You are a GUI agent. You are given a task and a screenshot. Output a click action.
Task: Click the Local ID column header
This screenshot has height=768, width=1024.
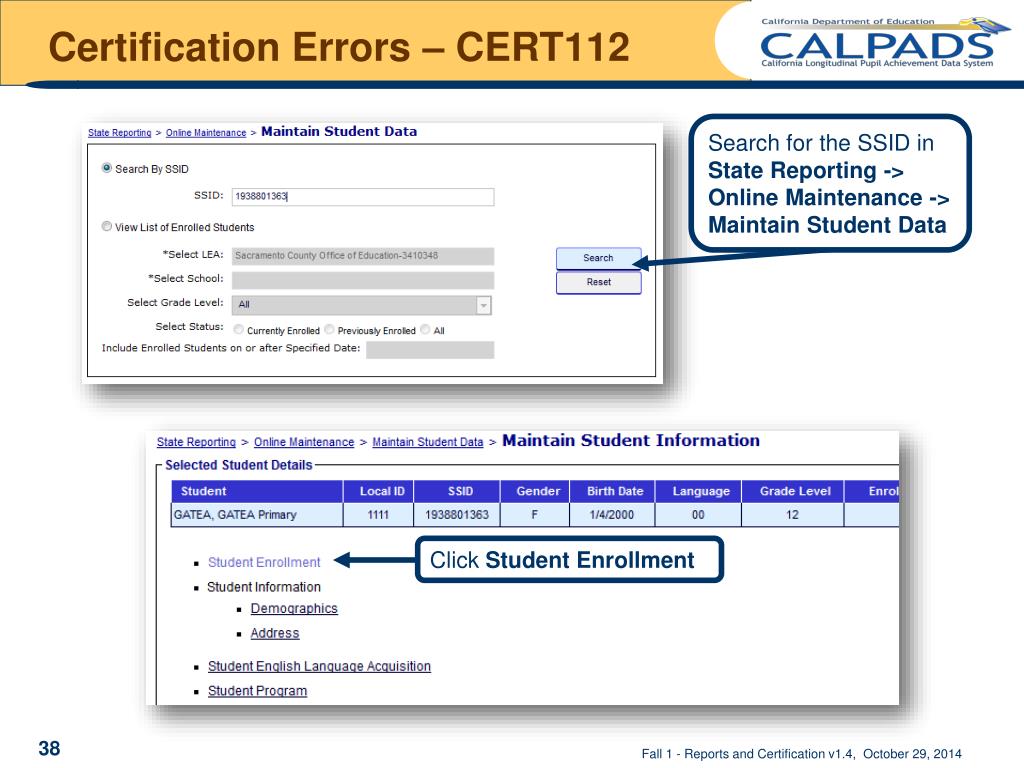pyautogui.click(x=378, y=491)
